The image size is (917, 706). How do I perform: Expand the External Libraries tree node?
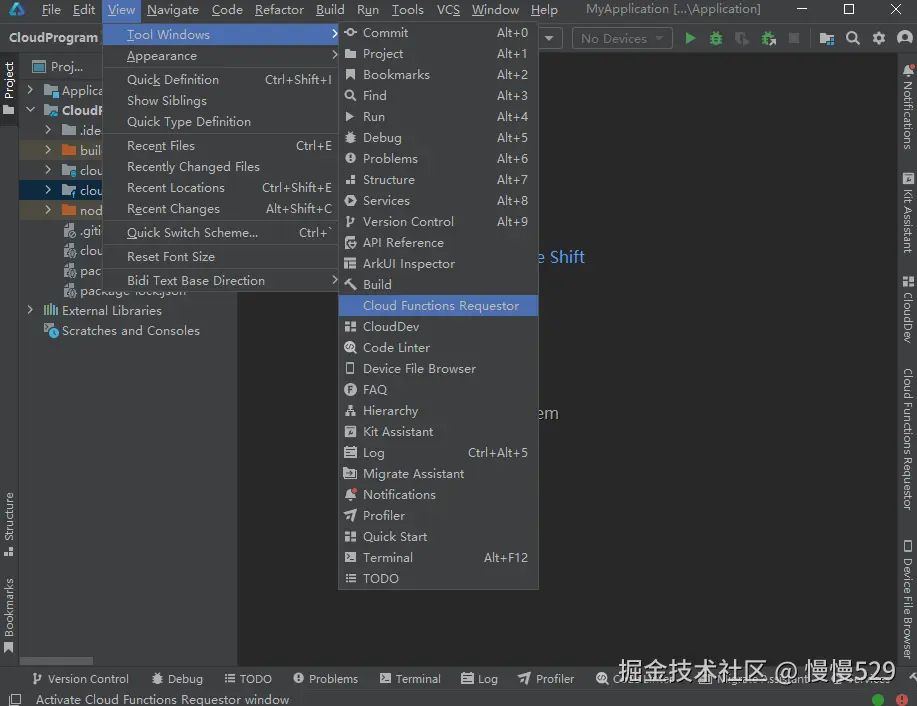click(x=30, y=310)
